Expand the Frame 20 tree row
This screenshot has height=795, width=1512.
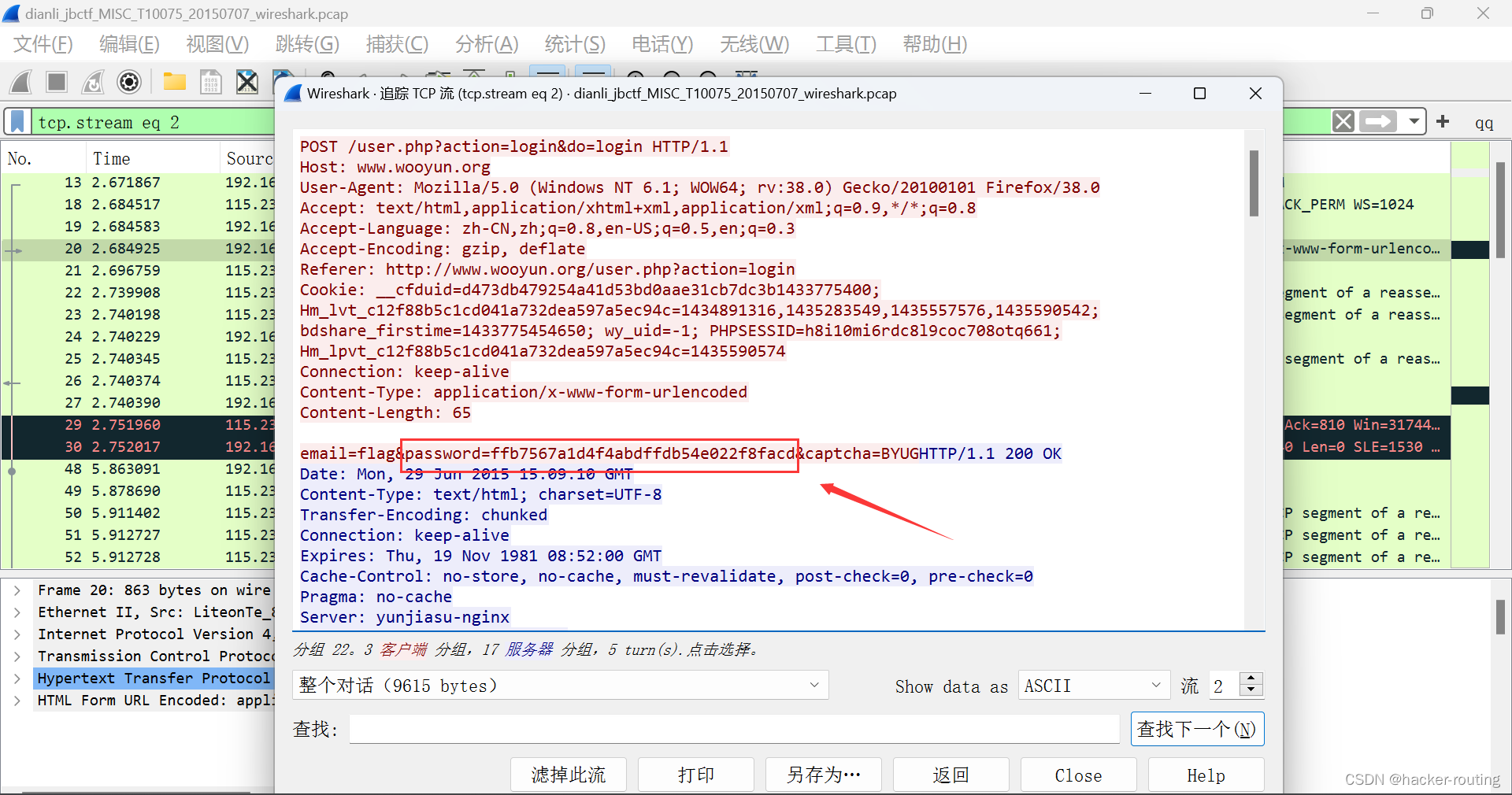pyautogui.click(x=17, y=590)
